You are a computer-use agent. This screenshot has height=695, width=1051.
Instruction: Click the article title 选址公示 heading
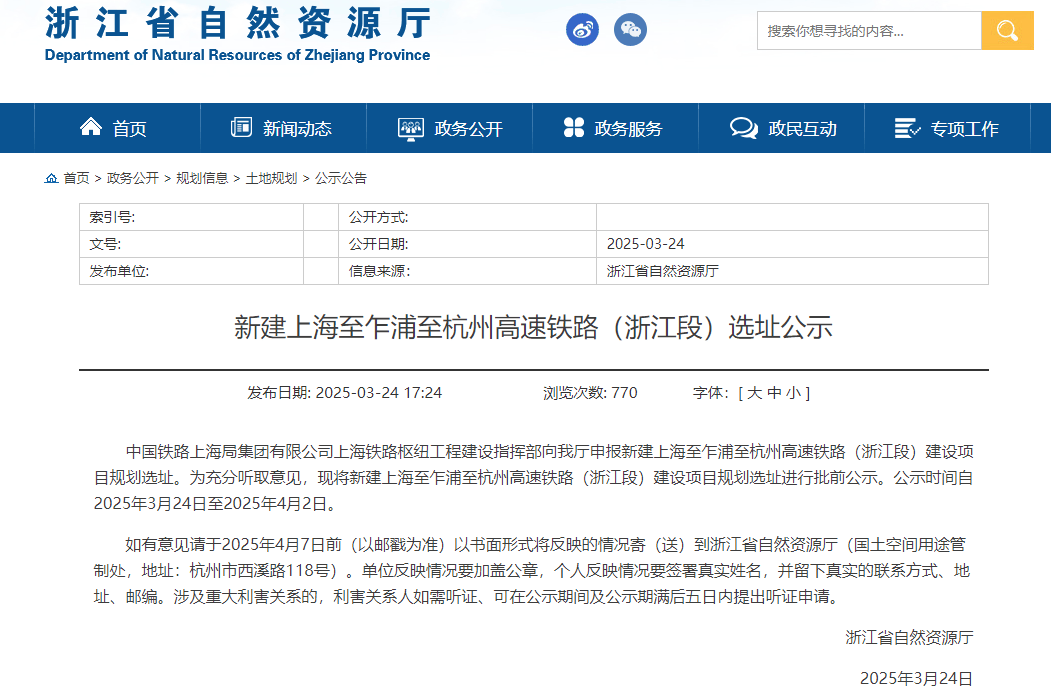pos(534,328)
